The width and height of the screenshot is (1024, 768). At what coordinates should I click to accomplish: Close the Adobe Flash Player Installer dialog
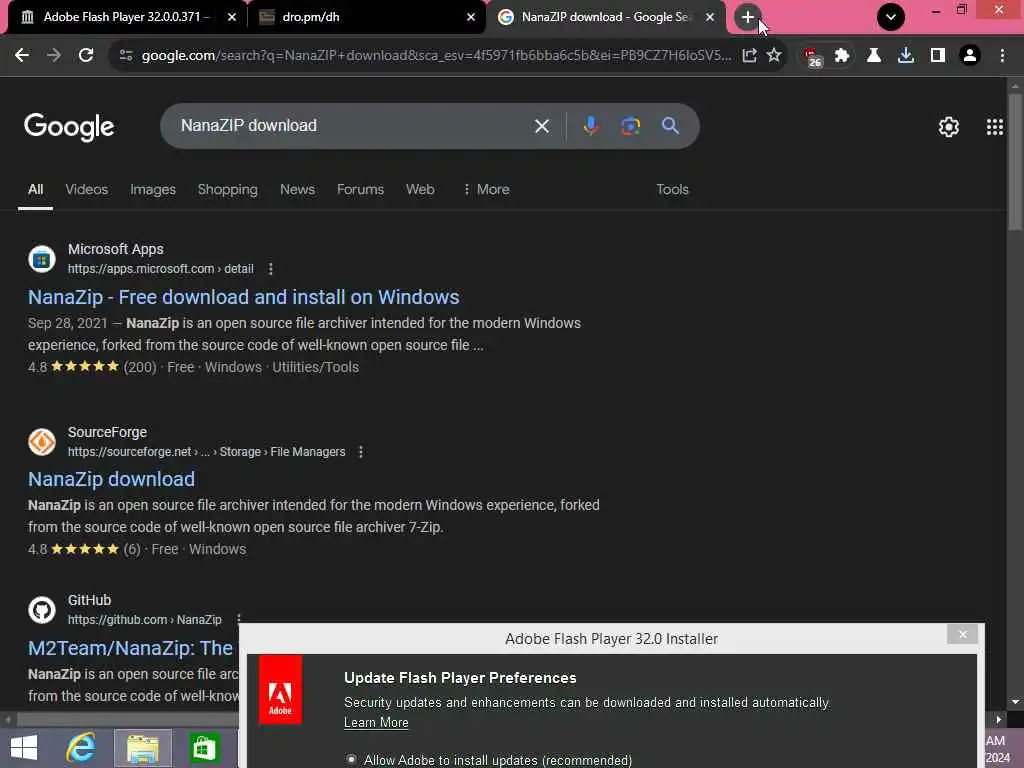coord(962,634)
